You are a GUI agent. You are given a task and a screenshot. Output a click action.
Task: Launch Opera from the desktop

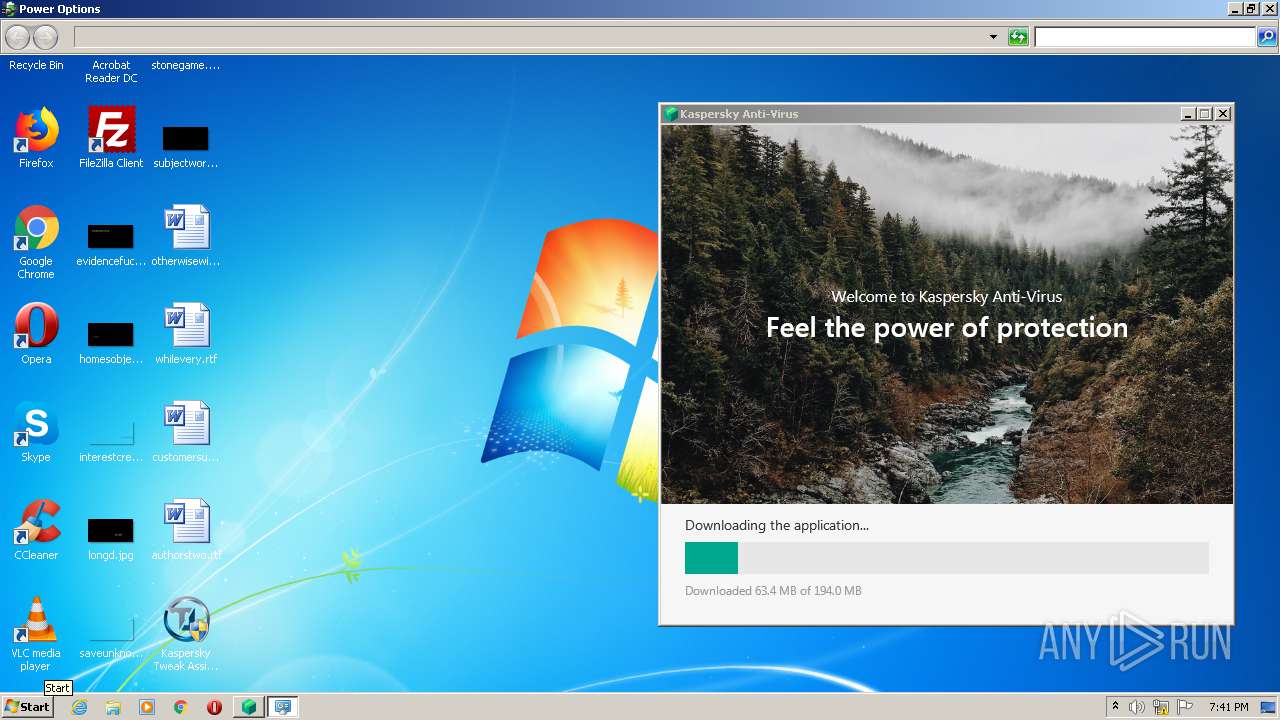click(36, 334)
